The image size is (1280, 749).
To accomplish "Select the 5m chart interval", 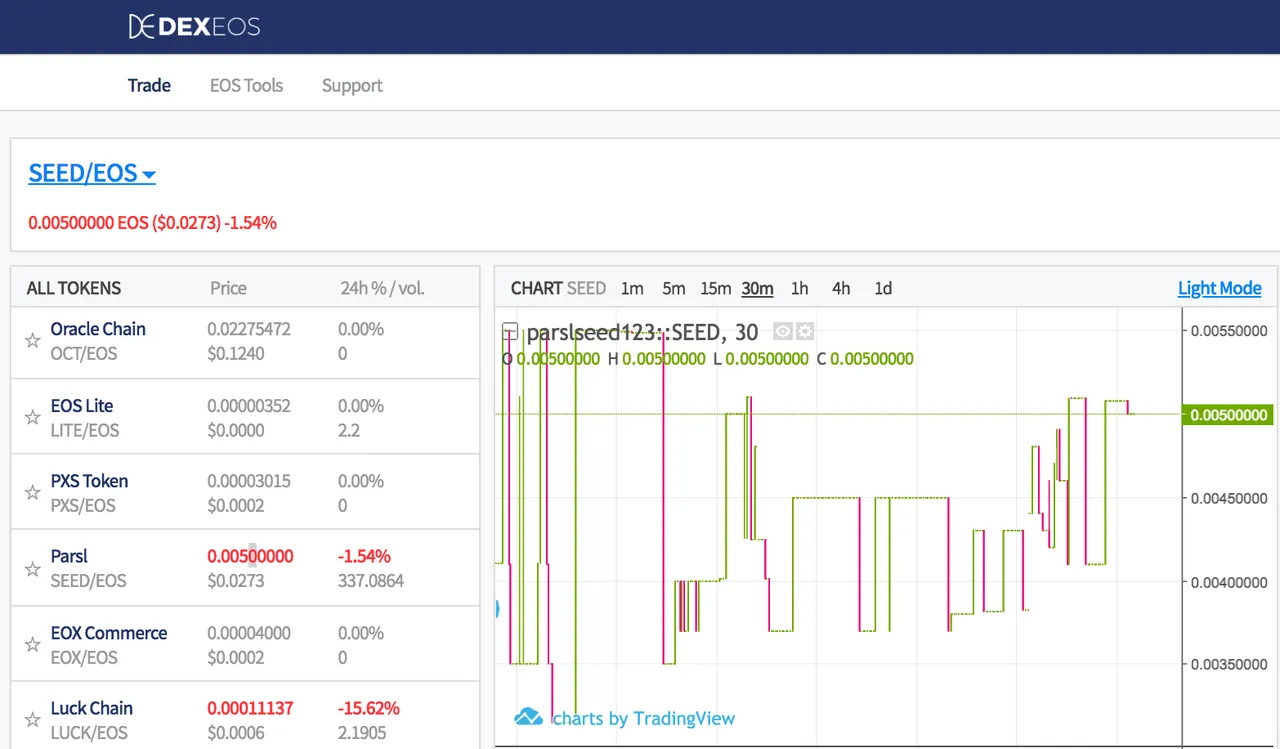I will 674,288.
